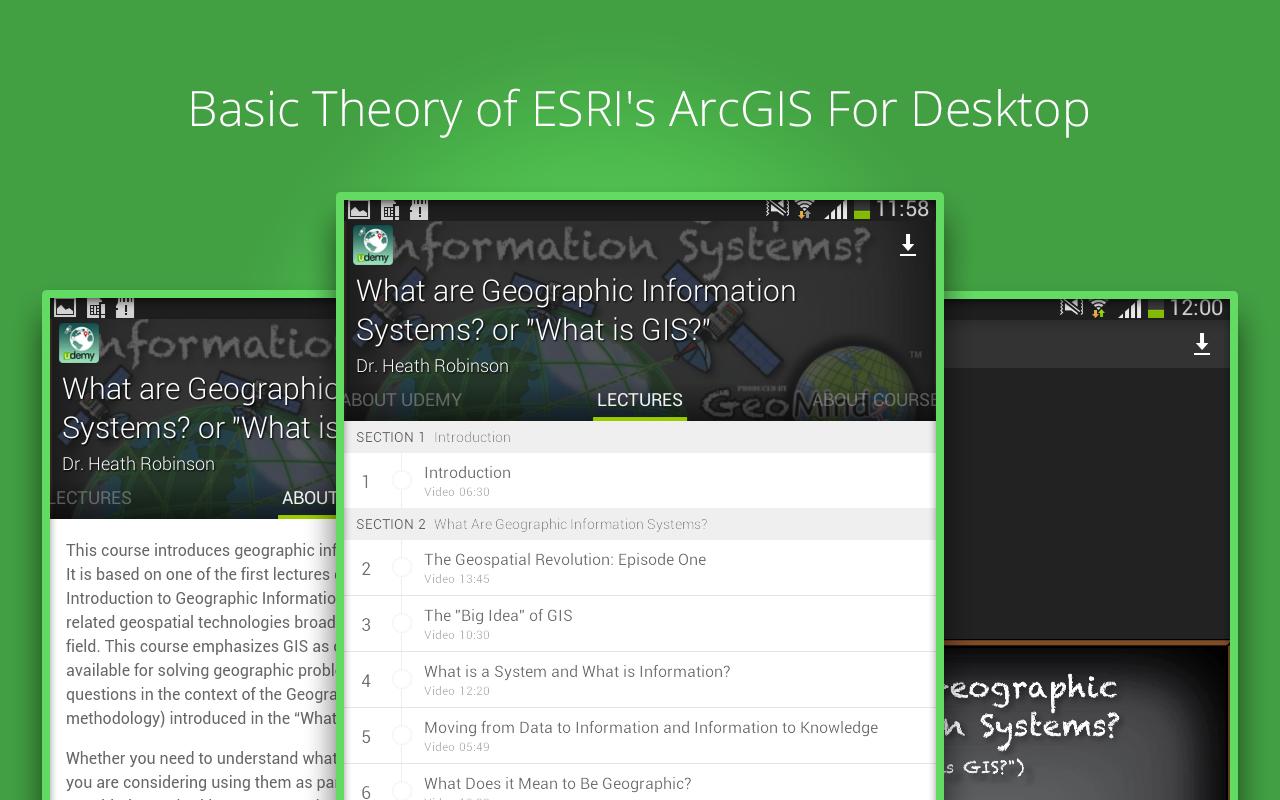Open the LECTURES tab in the left screen
Viewport: 1280px width, 800px height.
pos(91,498)
